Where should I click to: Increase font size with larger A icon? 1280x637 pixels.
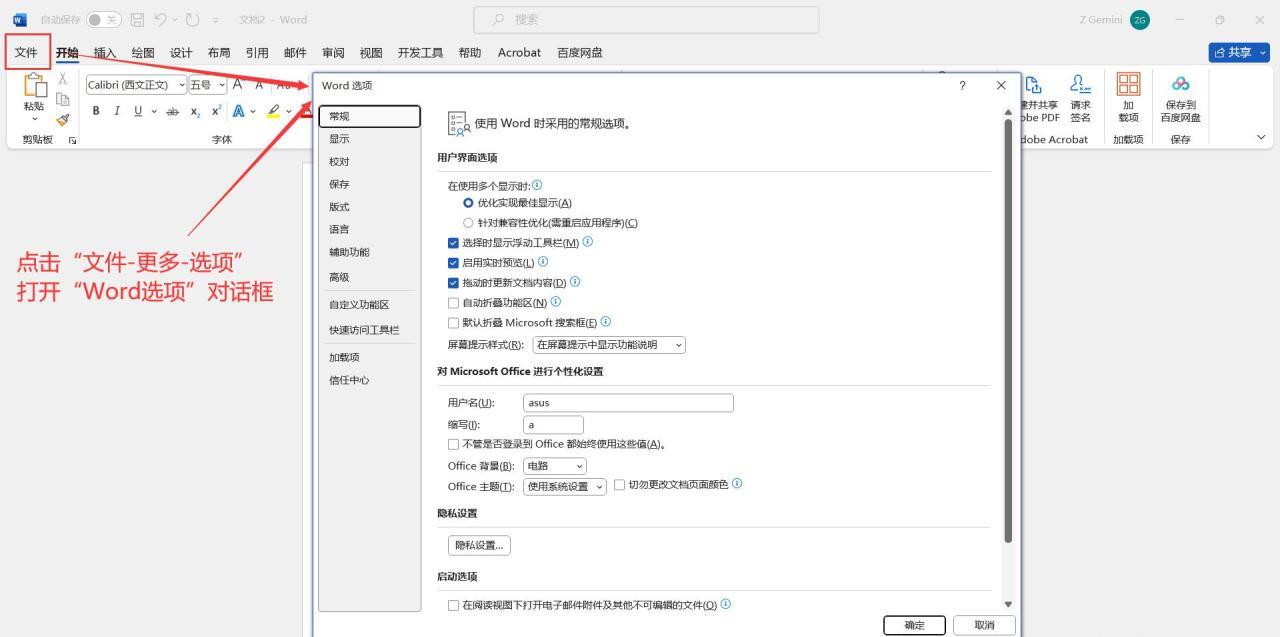238,85
